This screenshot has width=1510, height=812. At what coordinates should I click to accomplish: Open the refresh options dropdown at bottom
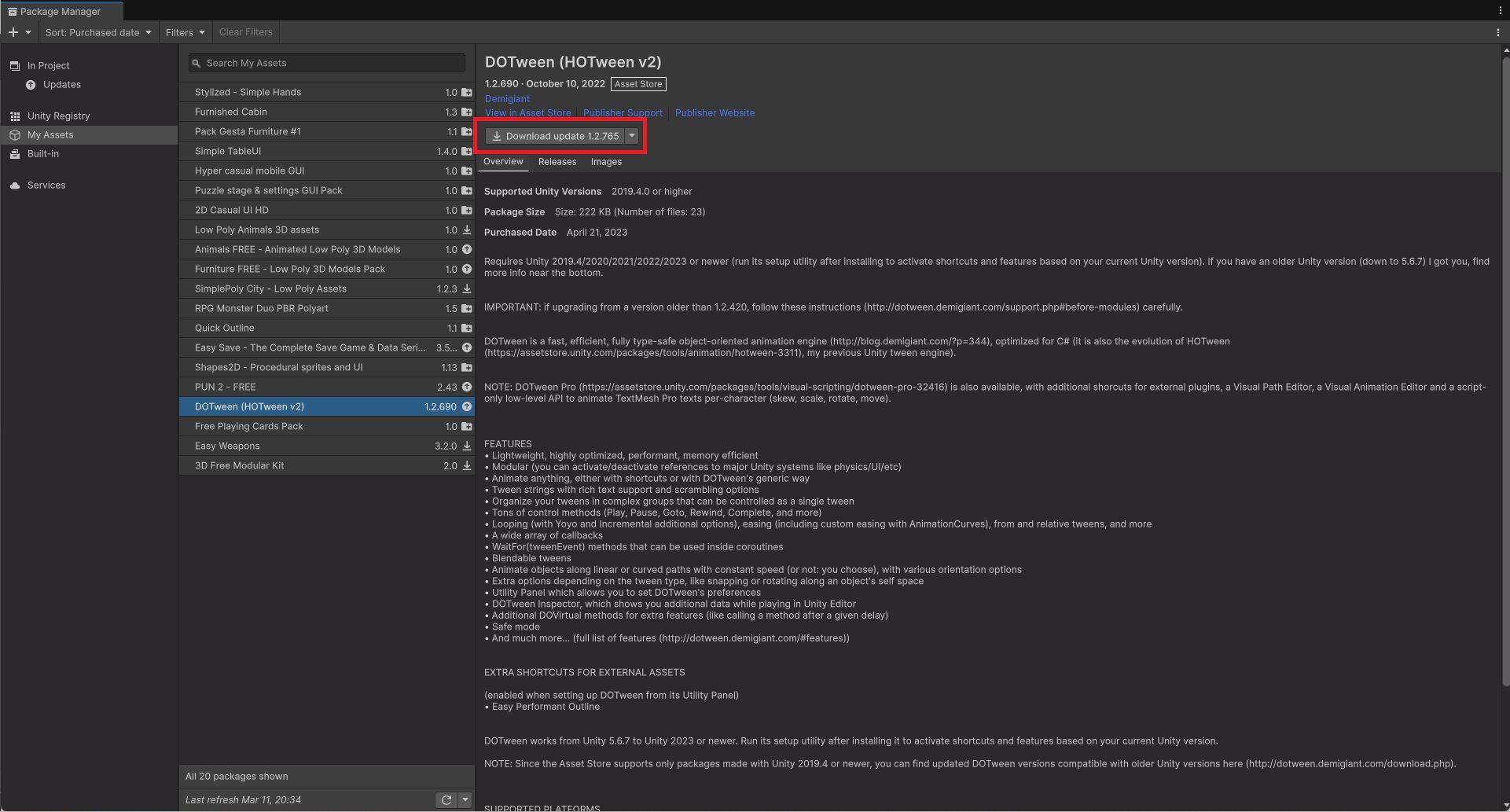click(x=465, y=799)
